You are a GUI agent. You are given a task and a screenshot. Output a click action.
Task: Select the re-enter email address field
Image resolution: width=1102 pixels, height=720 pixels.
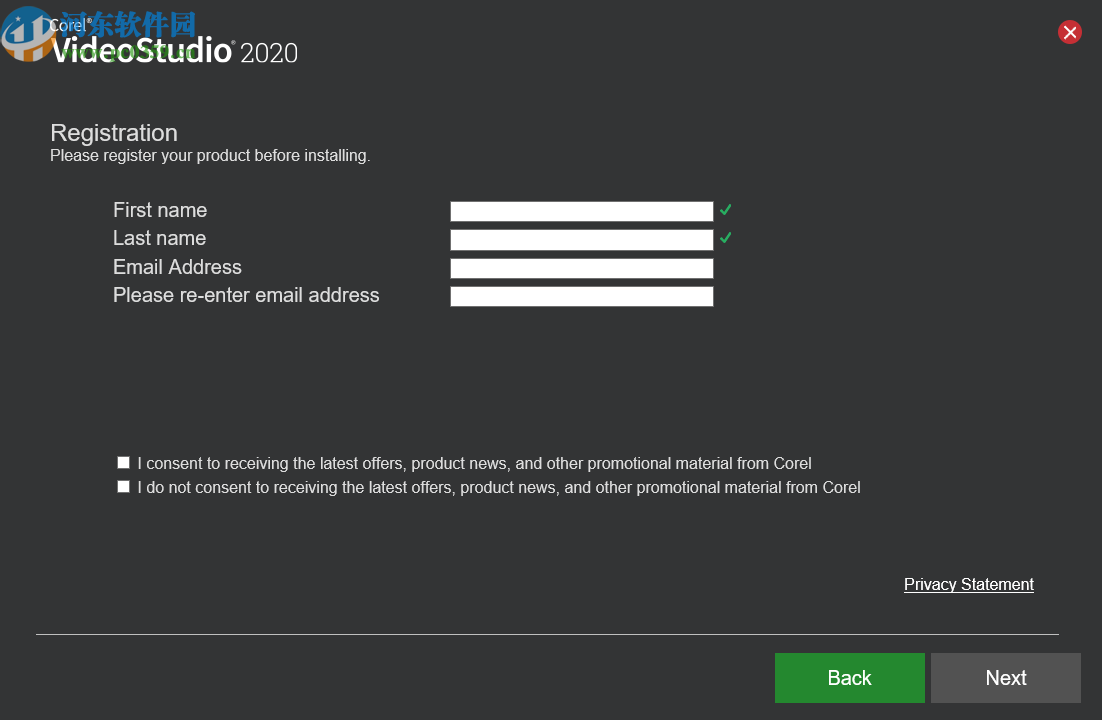[x=581, y=296]
